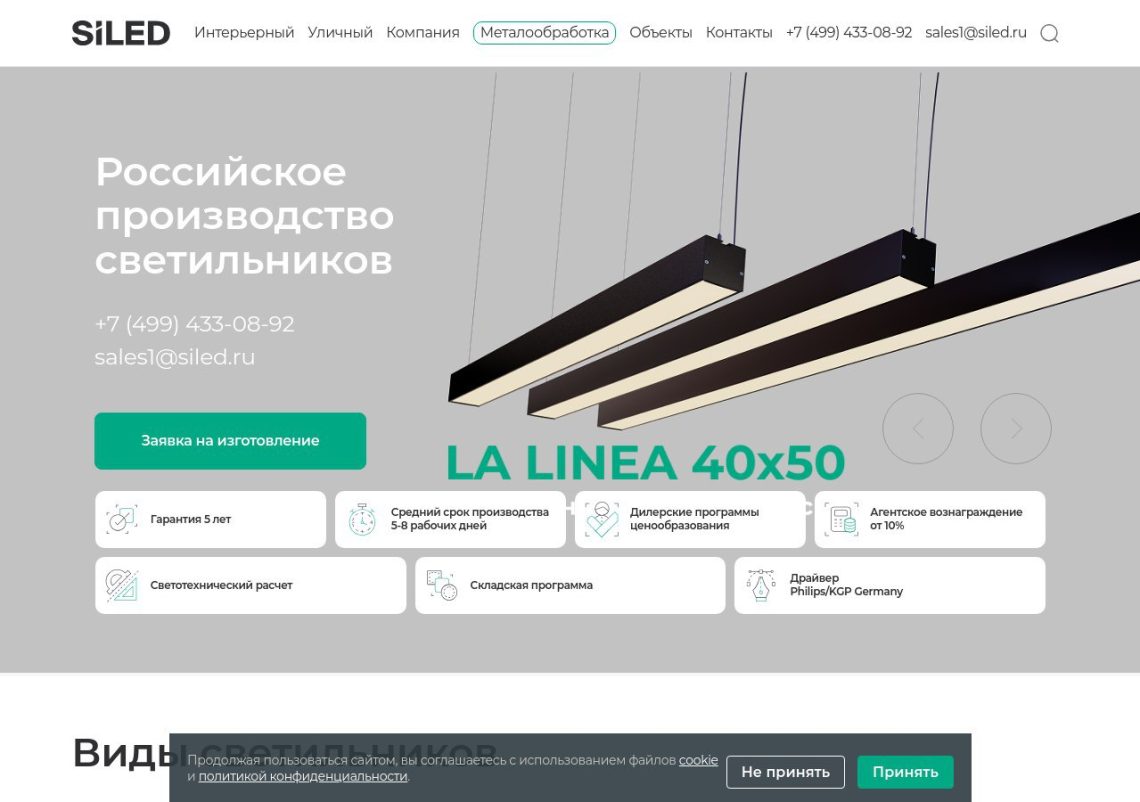This screenshot has height=802, width=1140.
Task: Select the highlighted Металообработка tab
Action: click(546, 32)
